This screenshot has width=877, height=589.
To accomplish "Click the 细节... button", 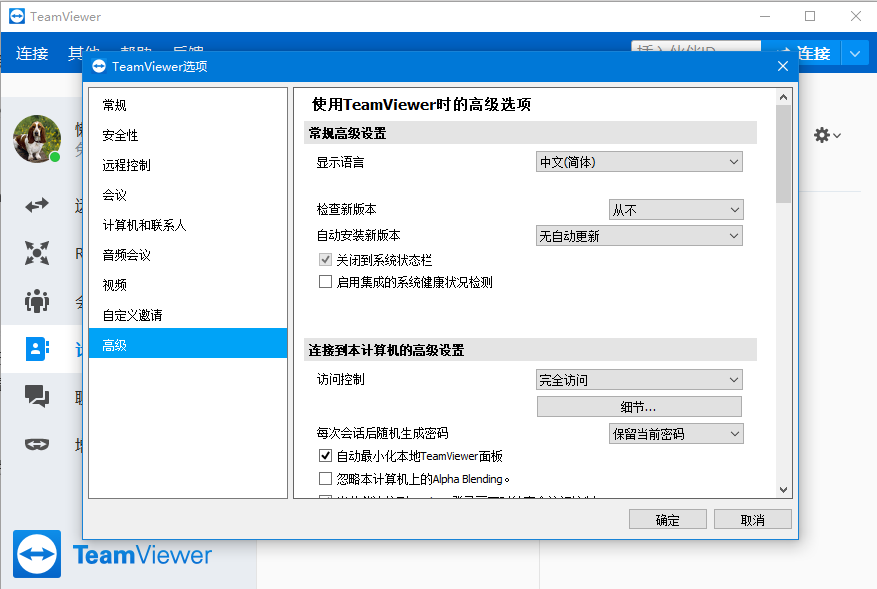I will 639,407.
